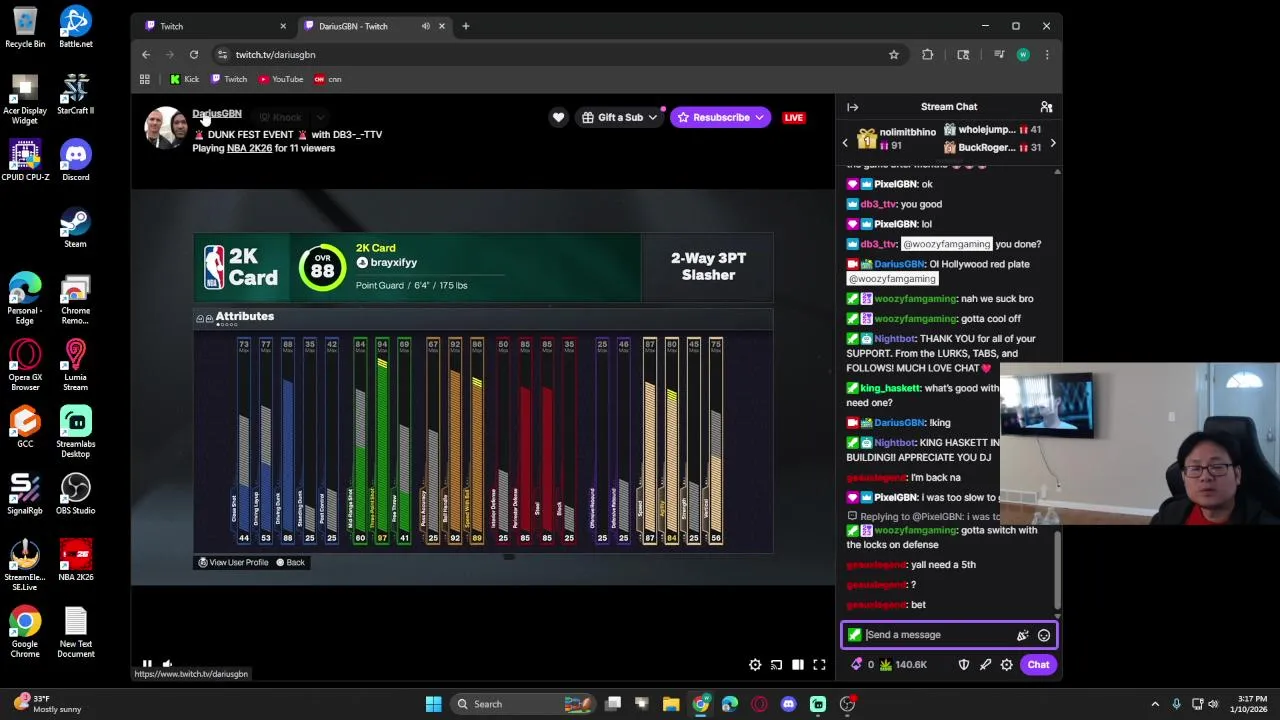Open Chrome three-dot menu
This screenshot has height=720, width=1280.
tap(1047, 55)
